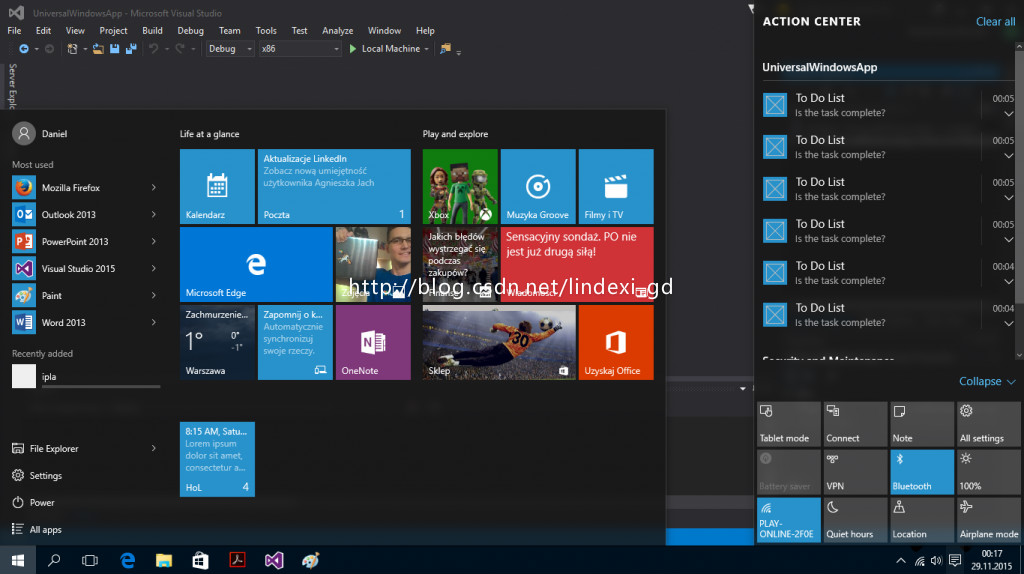Launch the Microsoft Edge tile

(256, 264)
